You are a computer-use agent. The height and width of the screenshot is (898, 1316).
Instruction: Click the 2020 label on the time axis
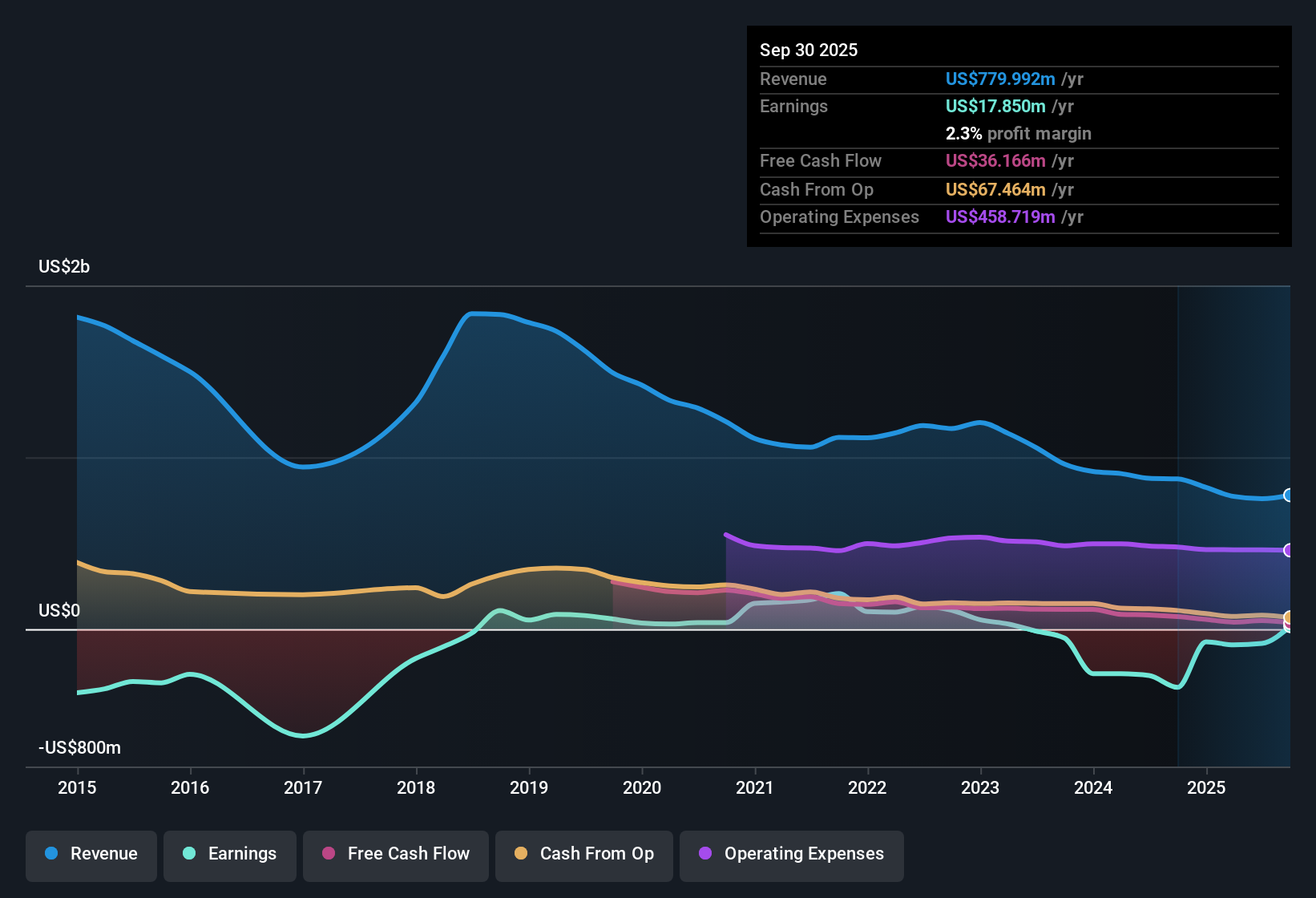pyautogui.click(x=642, y=788)
